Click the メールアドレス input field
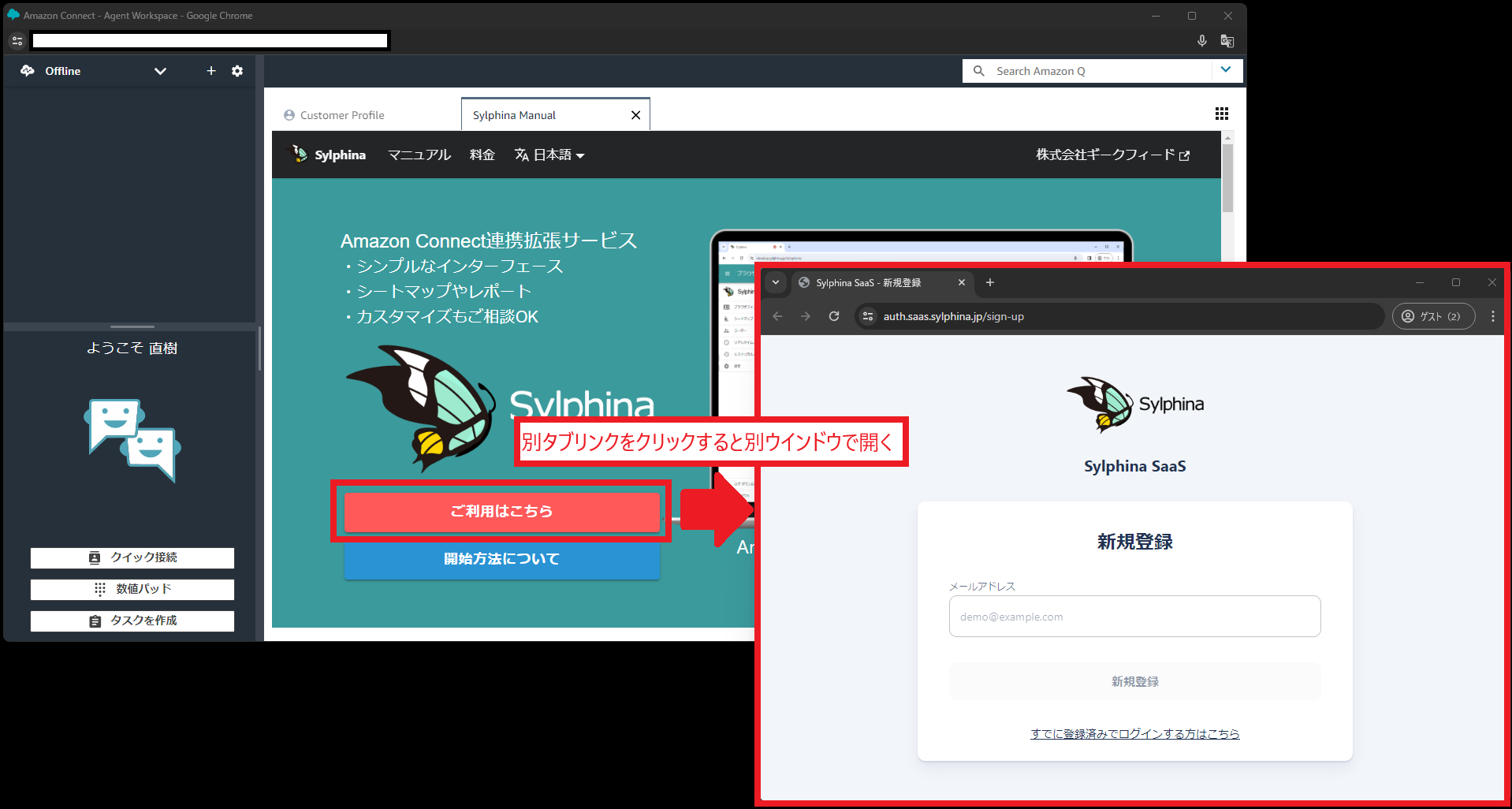The image size is (1512, 809). pyautogui.click(x=1135, y=617)
